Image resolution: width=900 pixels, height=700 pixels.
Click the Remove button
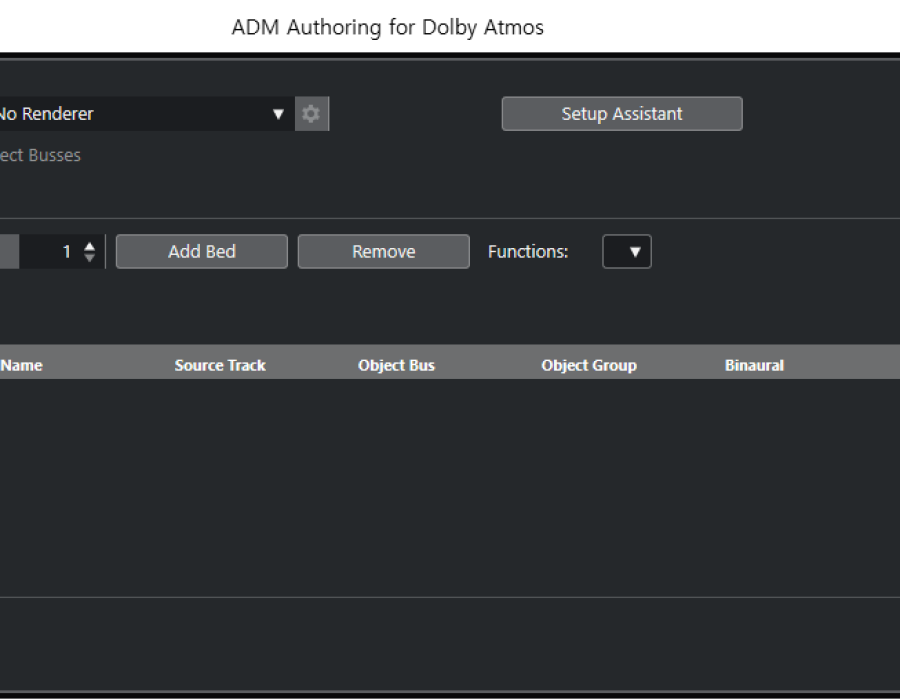pos(383,251)
